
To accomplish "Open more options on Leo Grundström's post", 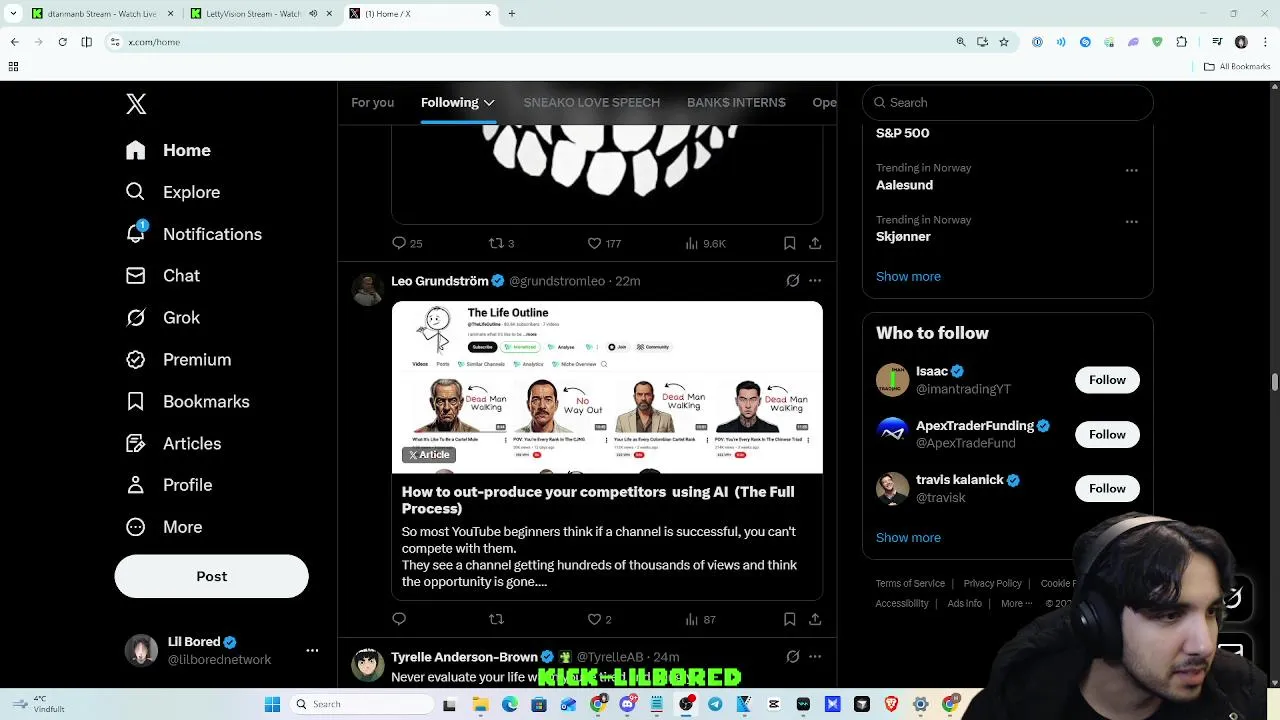I will 815,281.
